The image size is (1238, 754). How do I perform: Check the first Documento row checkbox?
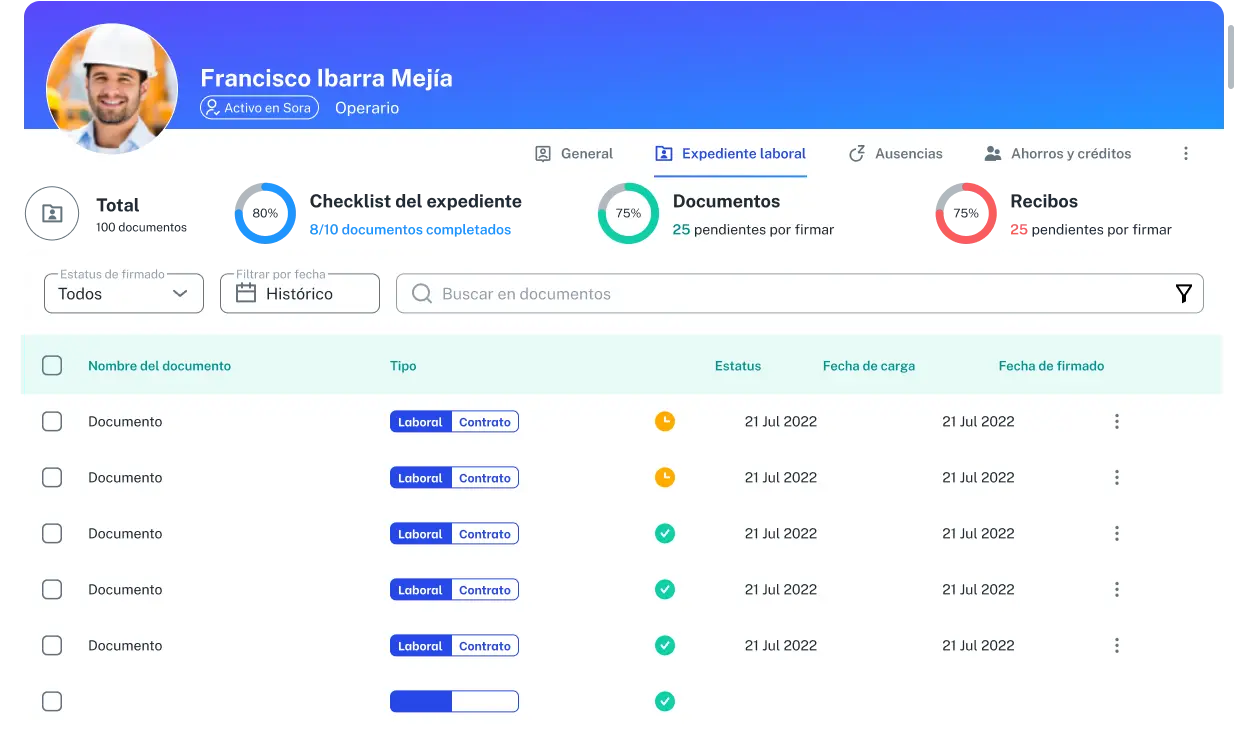tap(52, 421)
